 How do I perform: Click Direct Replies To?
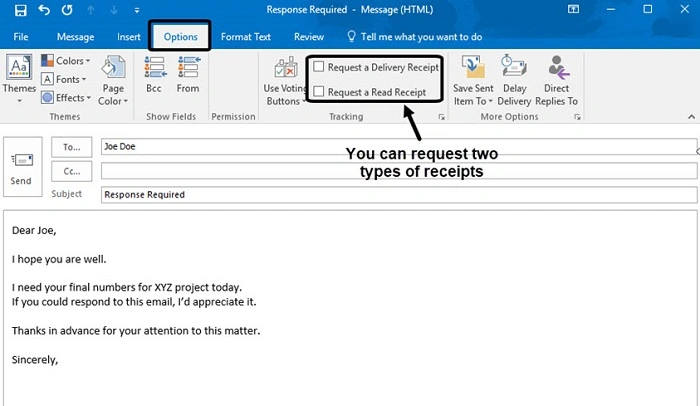pyautogui.click(x=556, y=81)
